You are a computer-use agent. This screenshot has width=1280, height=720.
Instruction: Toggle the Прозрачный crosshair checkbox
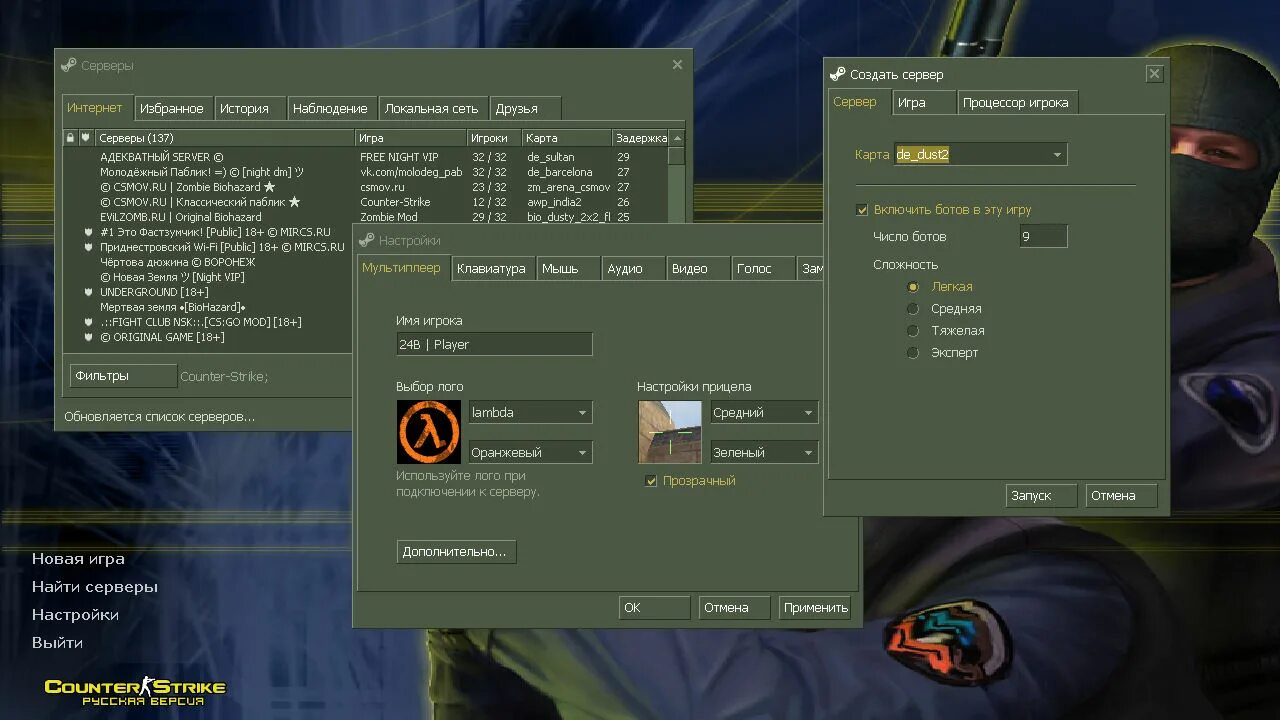tap(651, 481)
